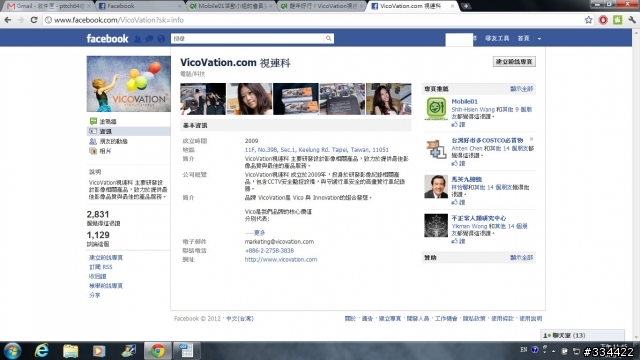Click the Home link in Facebook header
The image size is (640, 360).
click(x=523, y=38)
